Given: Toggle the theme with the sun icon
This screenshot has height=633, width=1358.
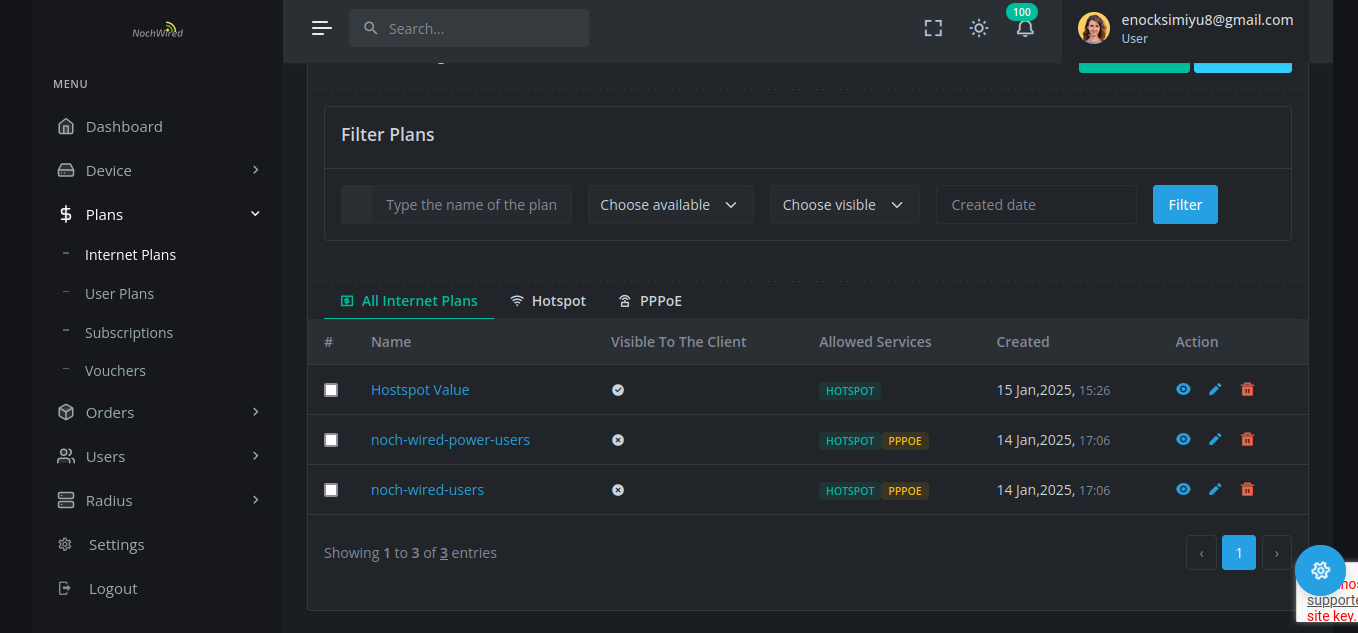Looking at the screenshot, I should coord(978,28).
